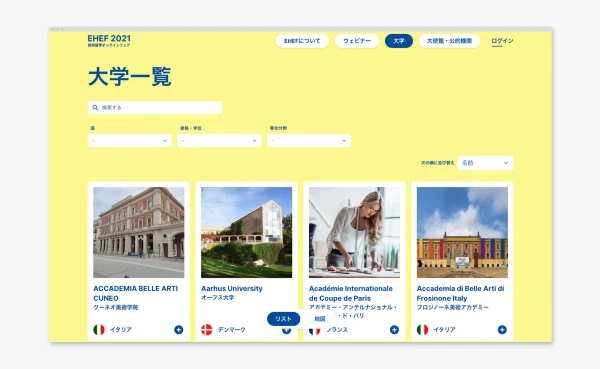Open the Aarhus University campus photo

(x=246, y=232)
